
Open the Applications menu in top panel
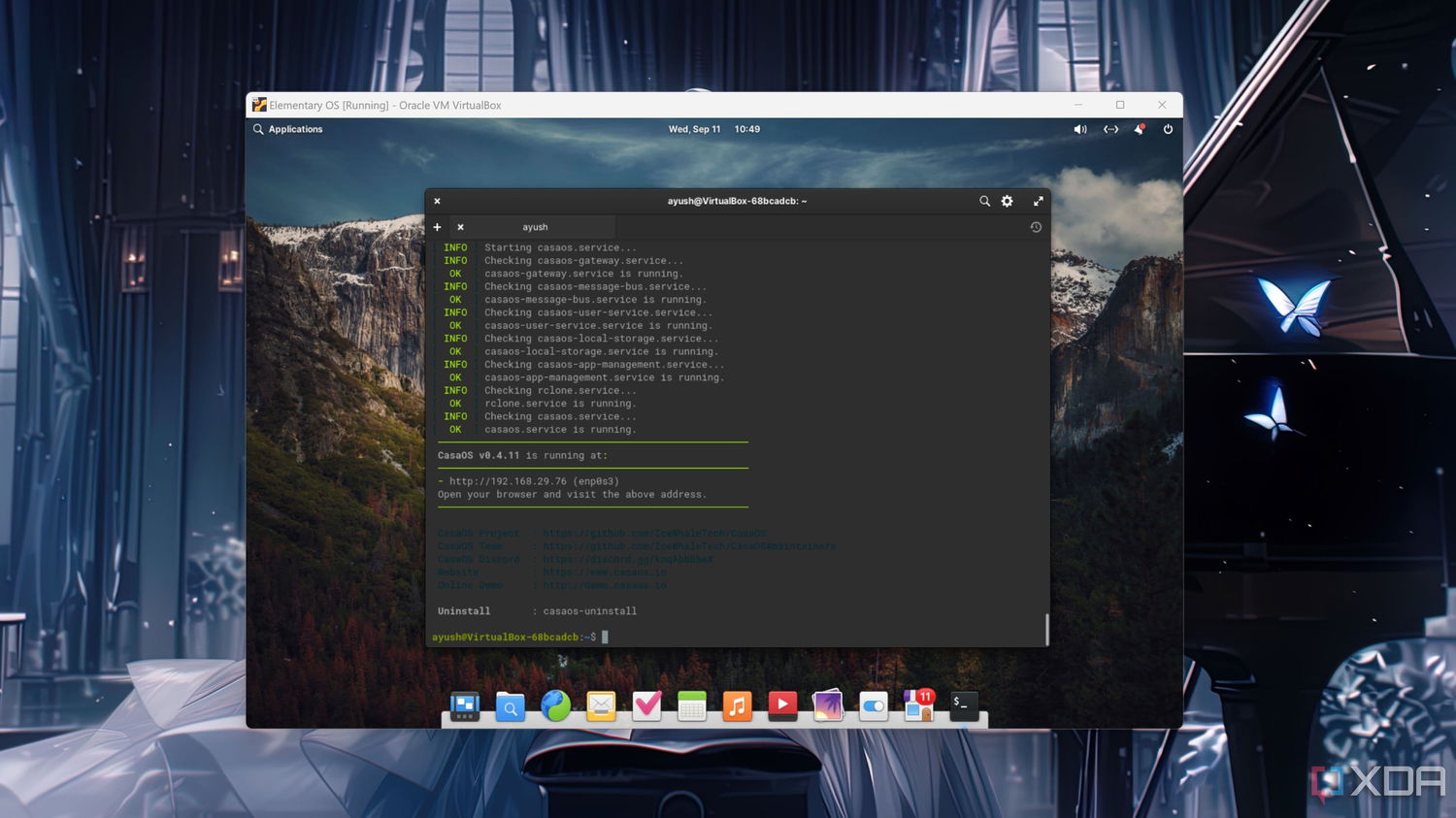(287, 129)
